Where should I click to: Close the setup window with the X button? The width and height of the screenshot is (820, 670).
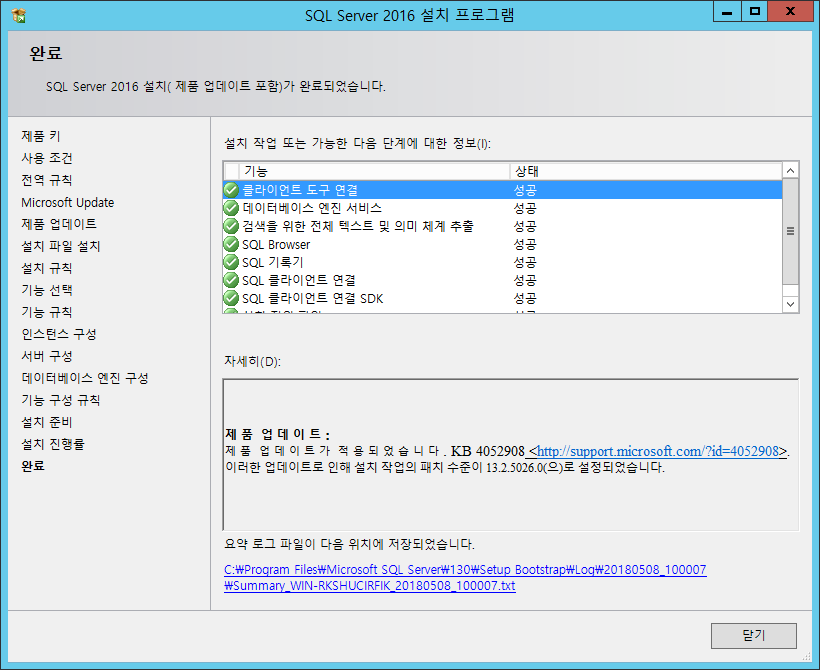pyautogui.click(x=790, y=12)
